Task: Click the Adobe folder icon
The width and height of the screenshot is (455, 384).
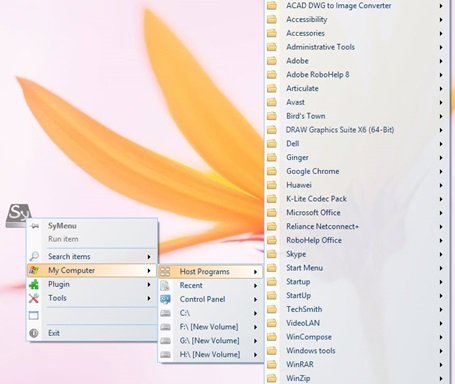Action: 272,61
